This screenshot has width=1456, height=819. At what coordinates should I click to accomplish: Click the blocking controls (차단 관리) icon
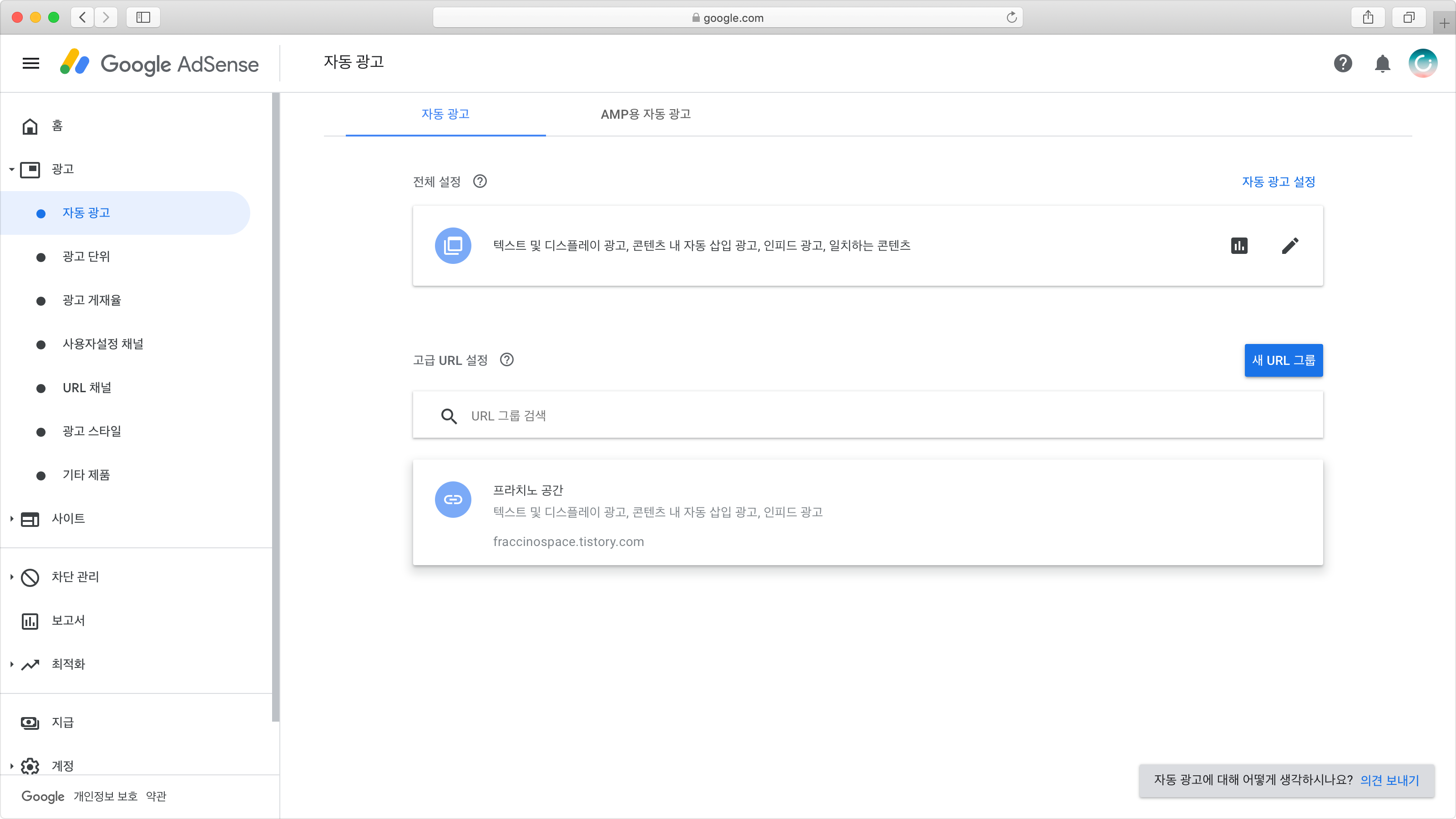pos(30,577)
